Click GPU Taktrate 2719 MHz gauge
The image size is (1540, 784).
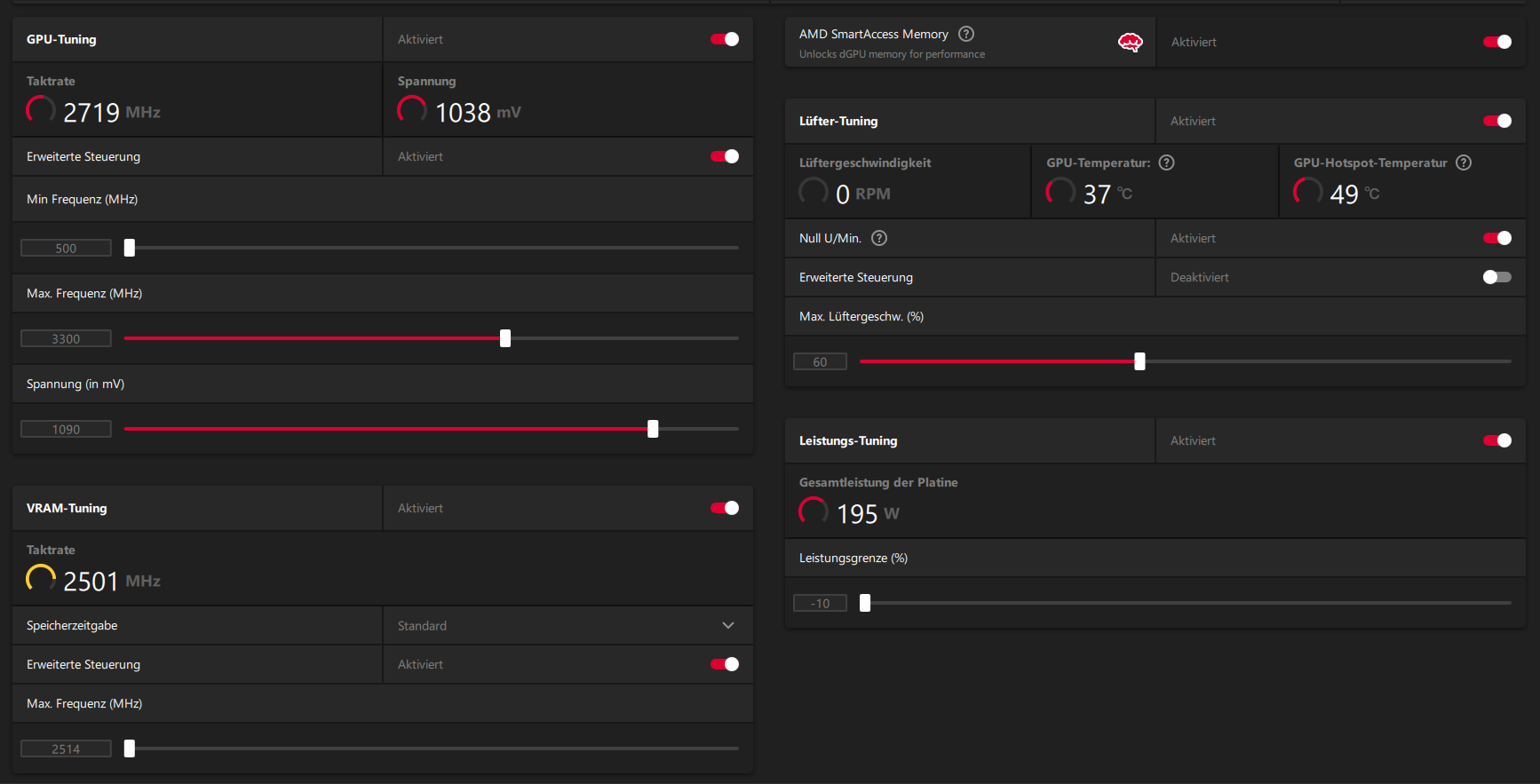coord(41,110)
